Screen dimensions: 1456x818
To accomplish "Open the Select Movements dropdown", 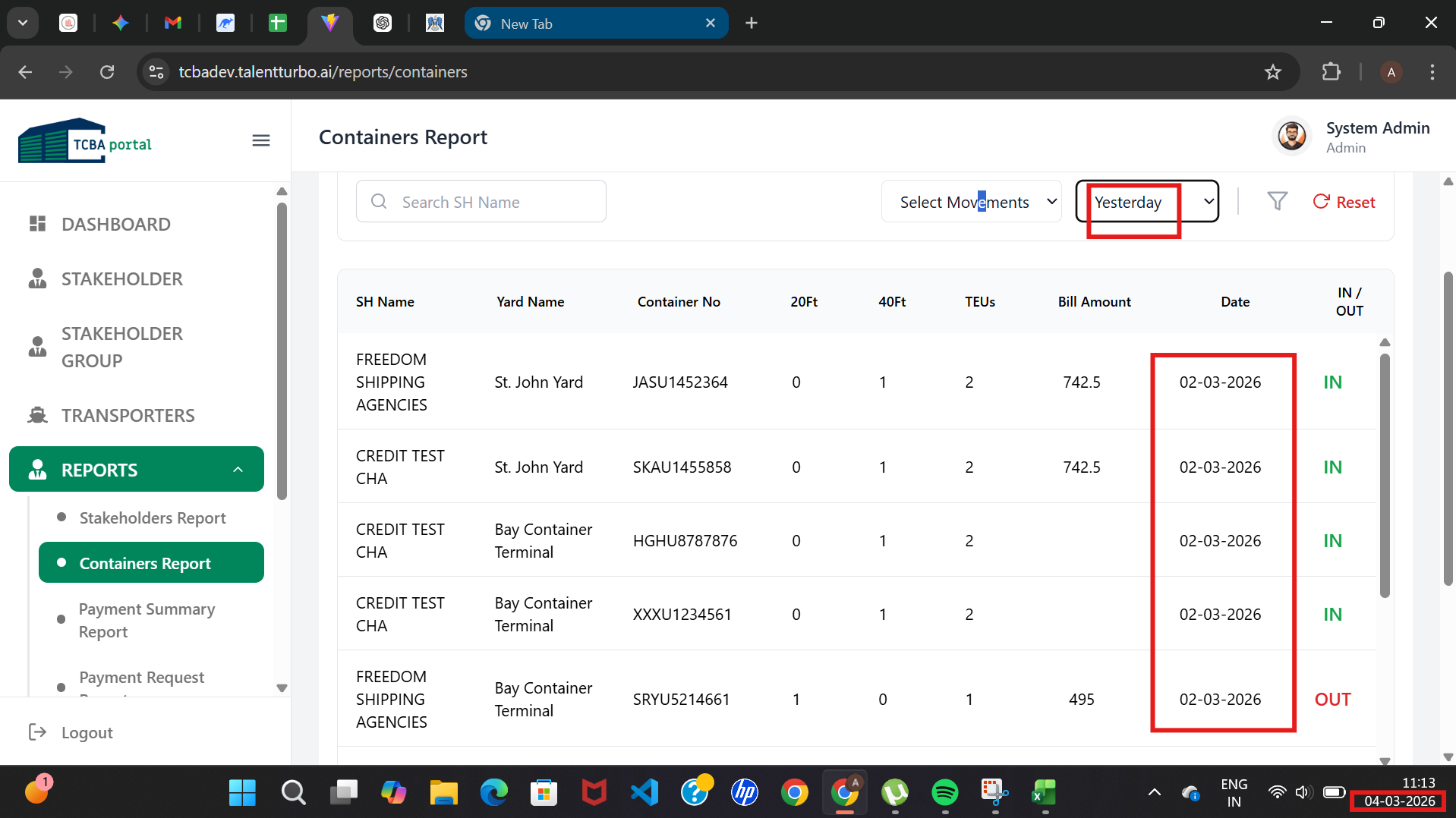I will click(x=971, y=202).
